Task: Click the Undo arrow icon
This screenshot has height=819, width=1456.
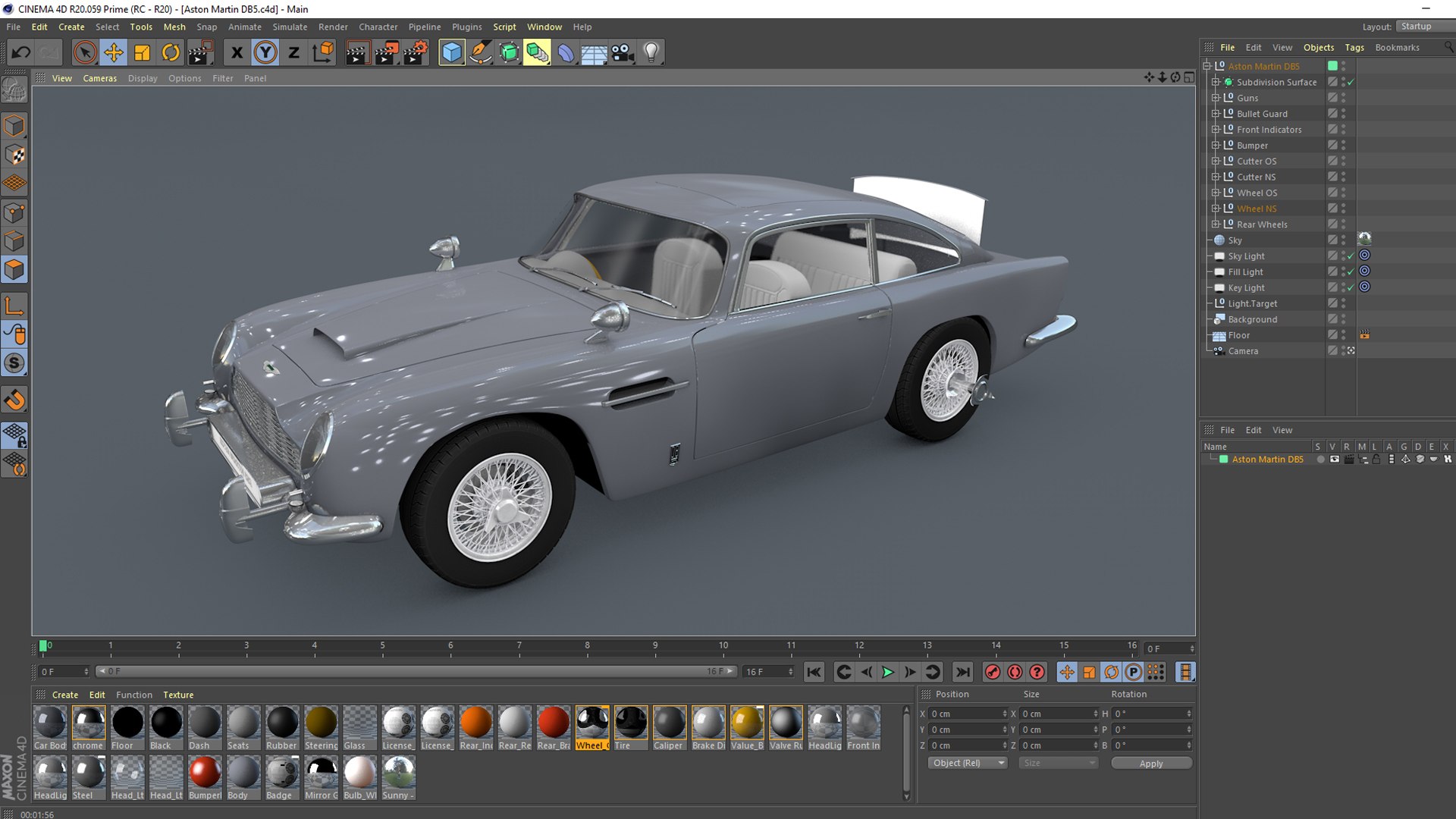Action: tap(21, 52)
